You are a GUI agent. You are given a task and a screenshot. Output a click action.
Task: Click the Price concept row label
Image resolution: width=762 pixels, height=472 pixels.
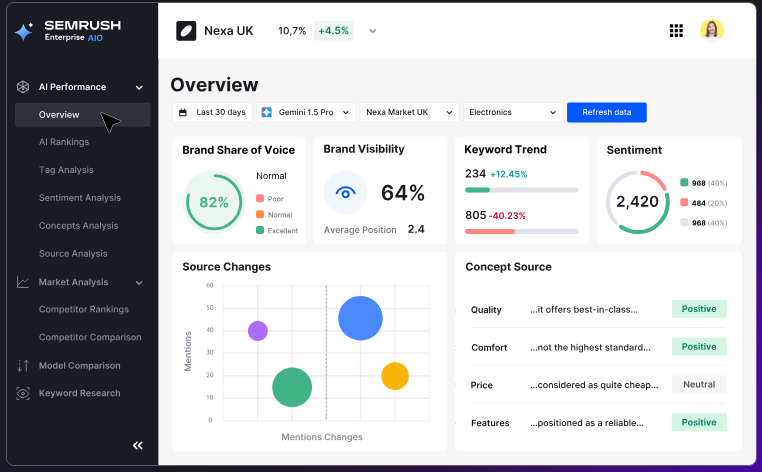click(482, 385)
